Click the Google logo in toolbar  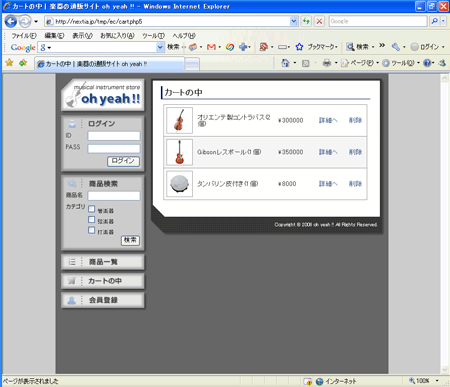(x=23, y=47)
